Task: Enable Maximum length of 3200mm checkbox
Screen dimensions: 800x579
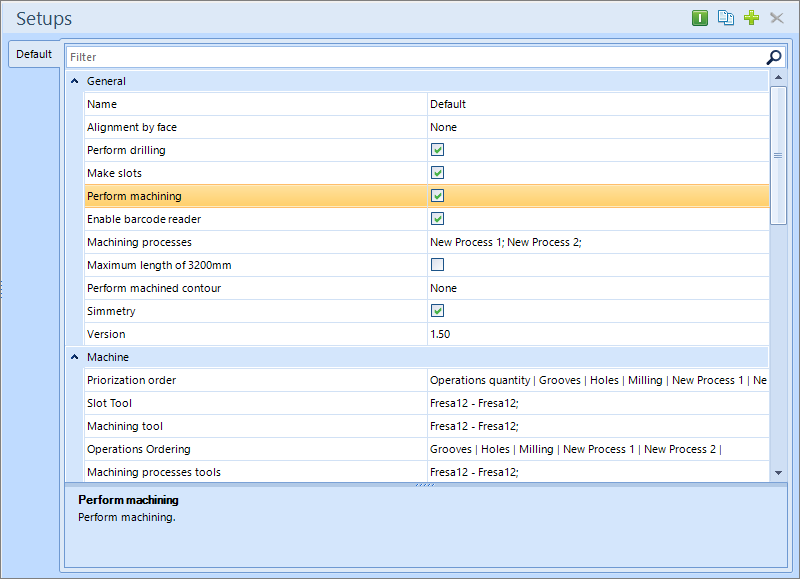Action: (437, 265)
